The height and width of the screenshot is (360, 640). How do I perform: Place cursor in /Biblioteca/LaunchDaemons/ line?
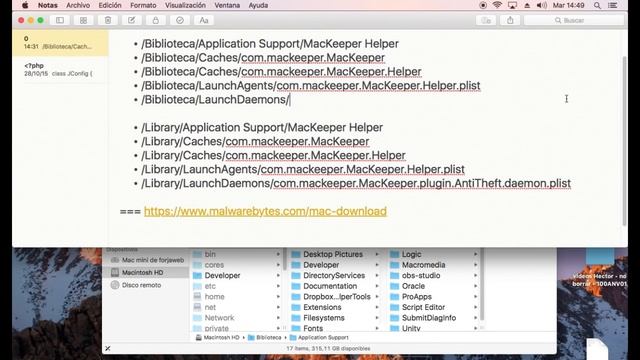[x=216, y=99]
